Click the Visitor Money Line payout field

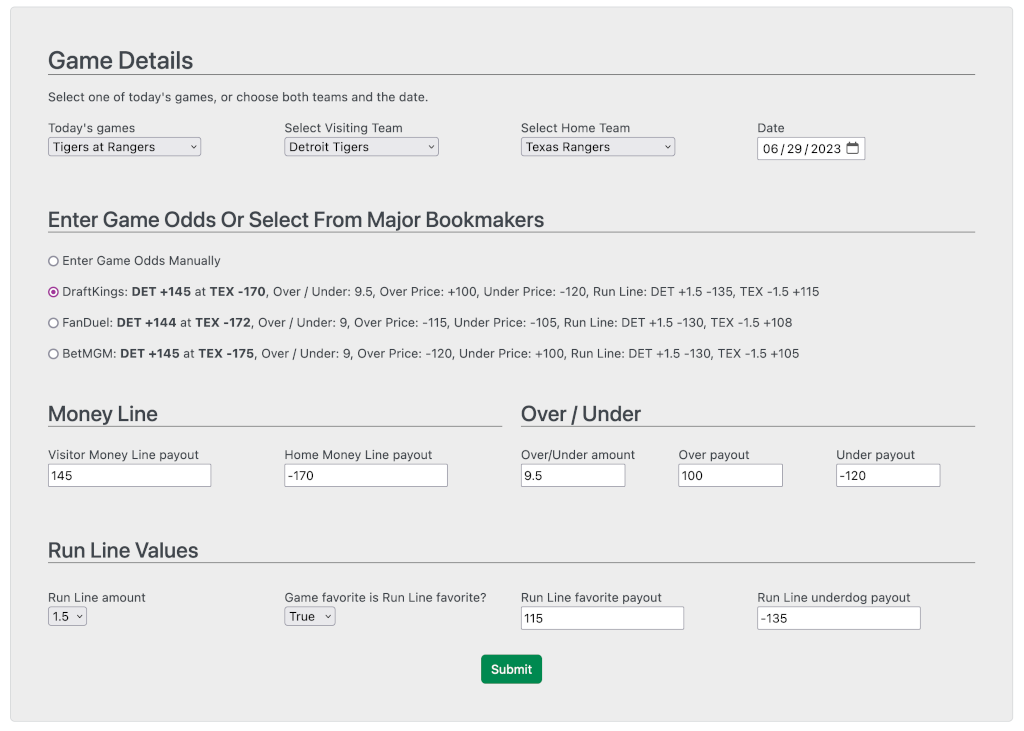[129, 474]
